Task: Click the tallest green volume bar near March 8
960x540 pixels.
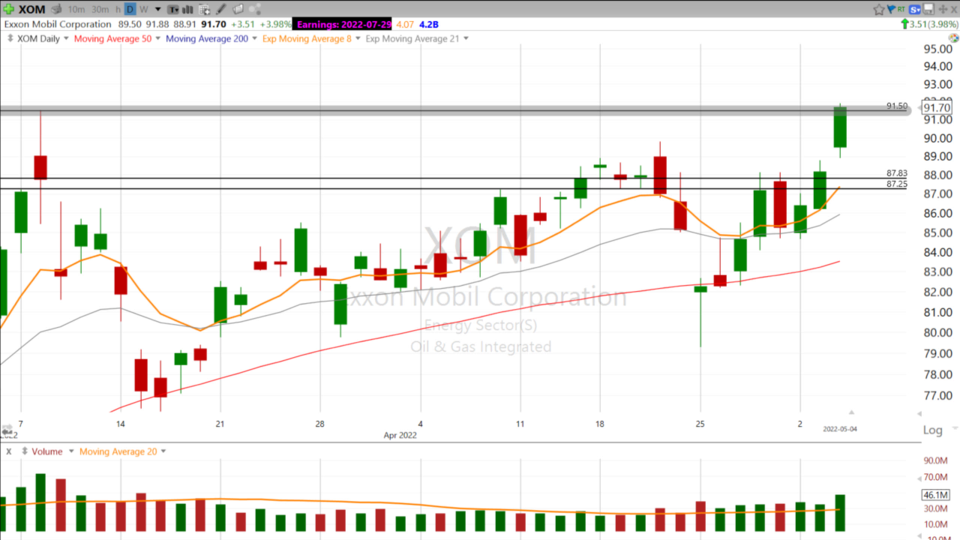Action: click(x=40, y=502)
